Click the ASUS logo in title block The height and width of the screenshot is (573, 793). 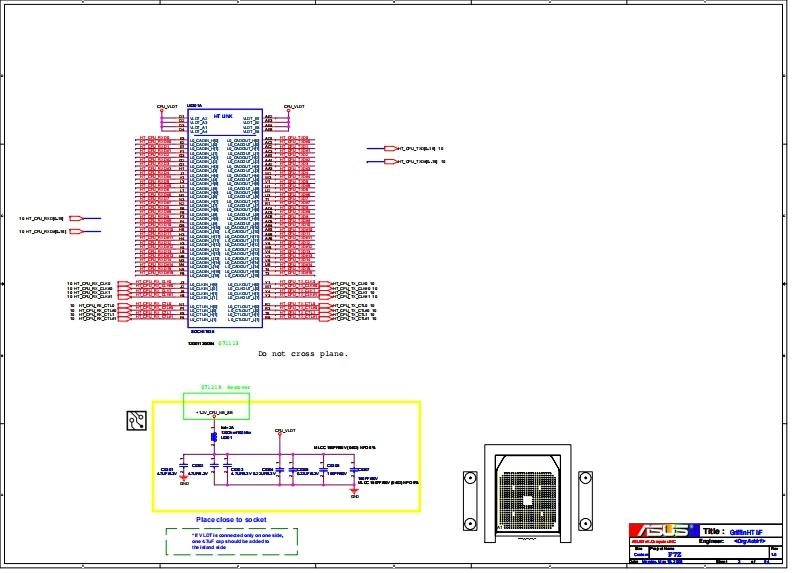coord(662,530)
